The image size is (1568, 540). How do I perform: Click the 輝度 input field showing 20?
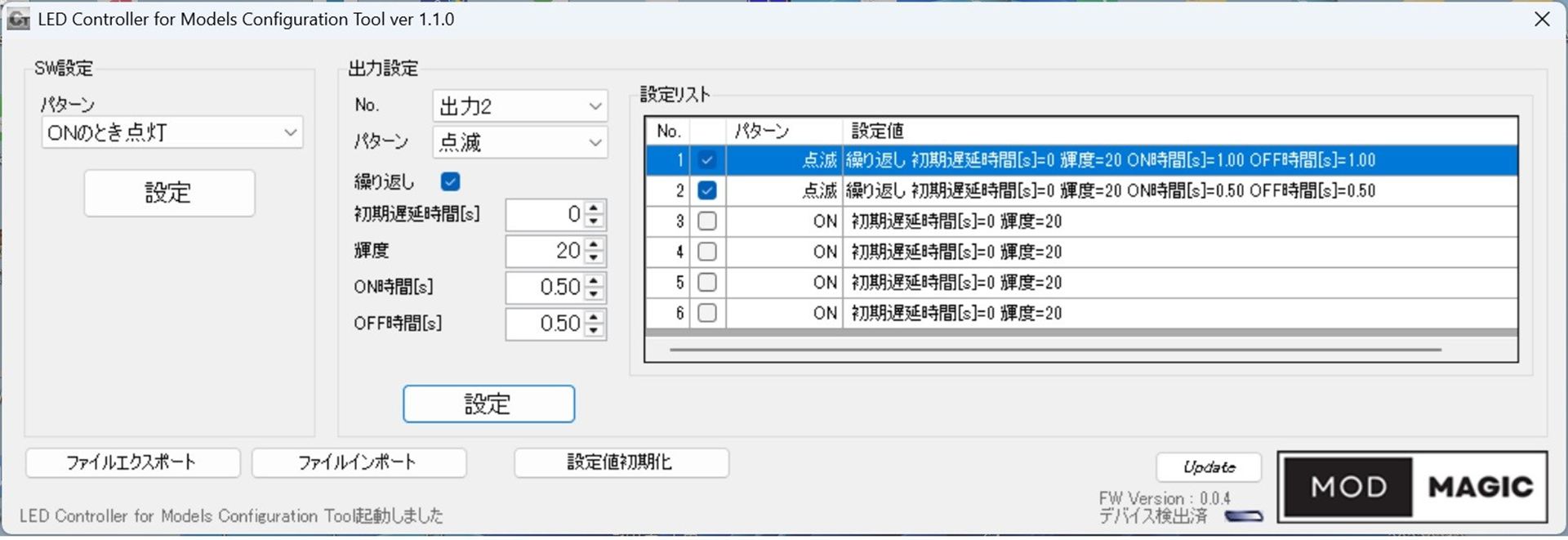tap(546, 251)
